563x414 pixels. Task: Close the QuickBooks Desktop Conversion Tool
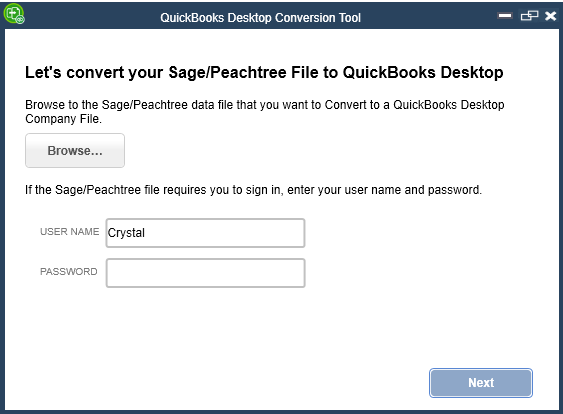[550, 15]
